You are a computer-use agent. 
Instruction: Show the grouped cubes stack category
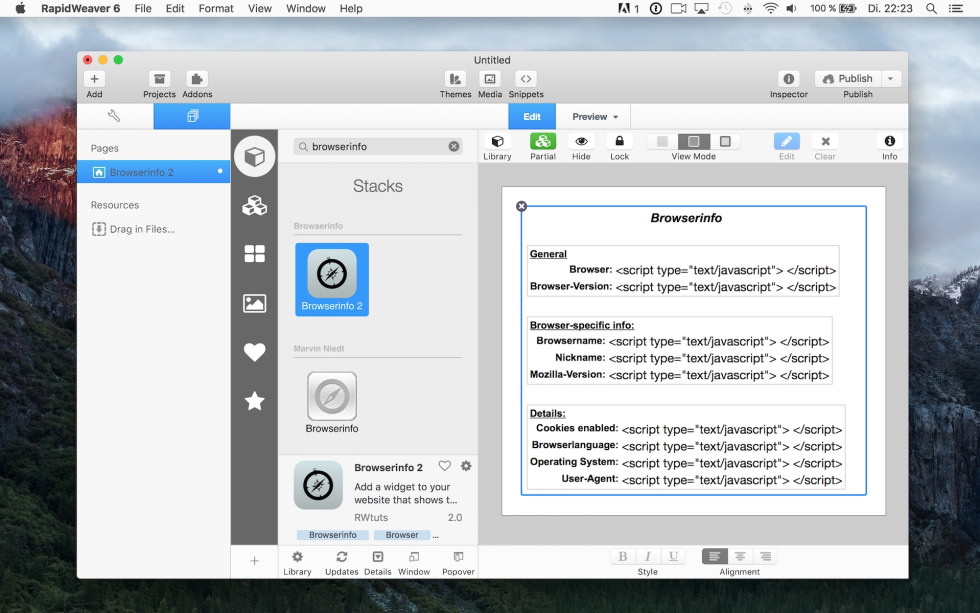[x=254, y=206]
